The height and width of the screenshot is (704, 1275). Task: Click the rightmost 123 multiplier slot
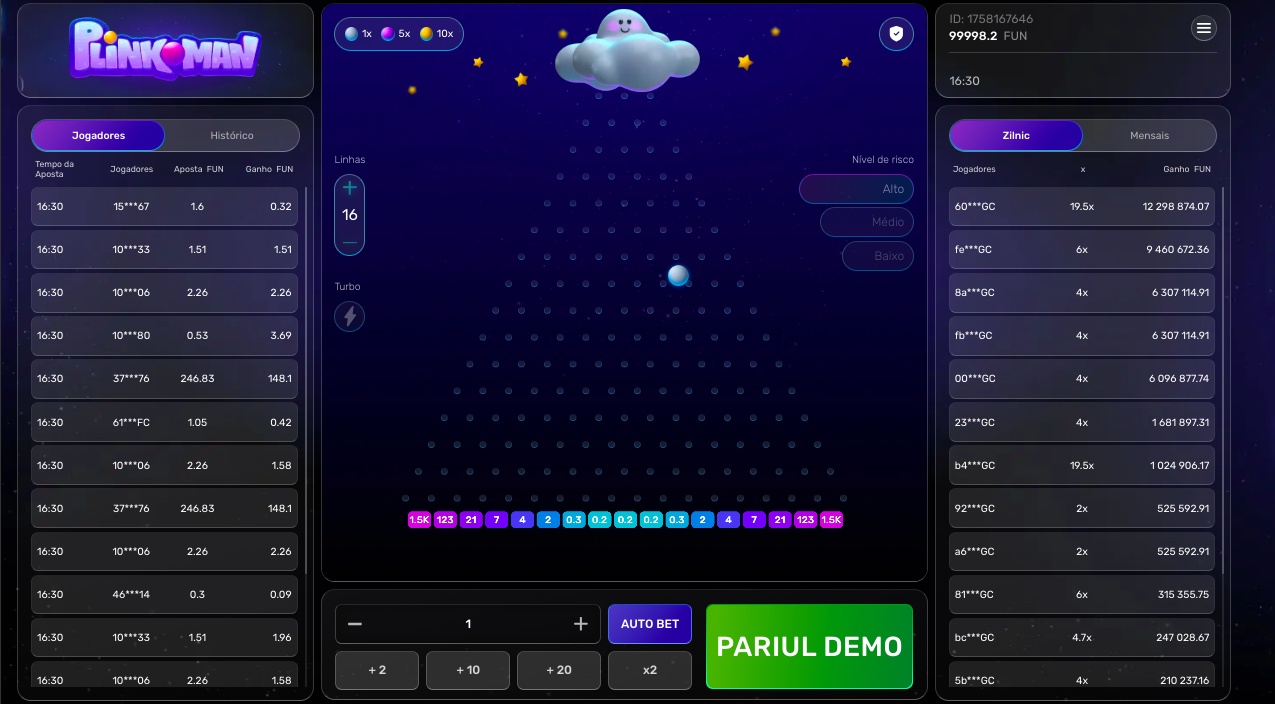[x=805, y=520]
